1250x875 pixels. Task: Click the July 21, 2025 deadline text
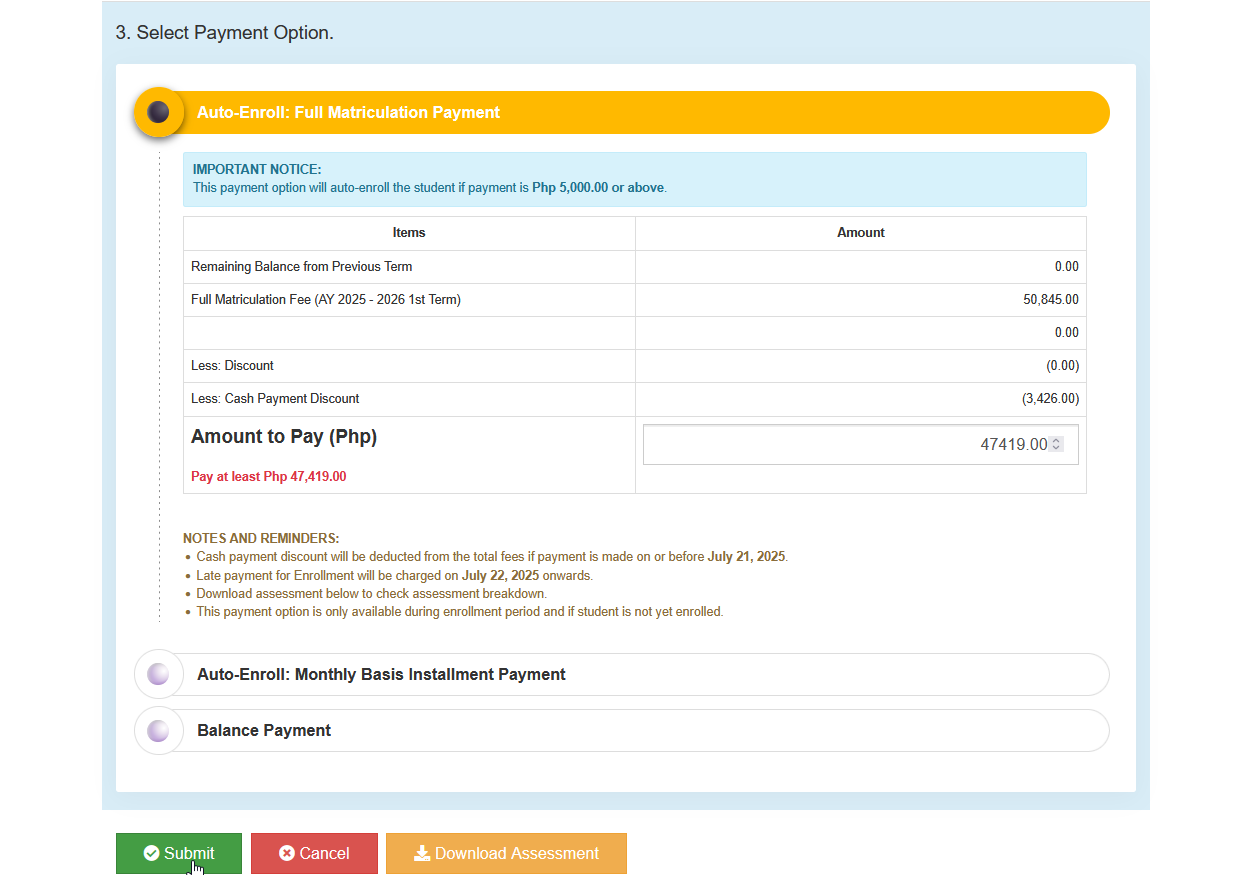(x=746, y=557)
